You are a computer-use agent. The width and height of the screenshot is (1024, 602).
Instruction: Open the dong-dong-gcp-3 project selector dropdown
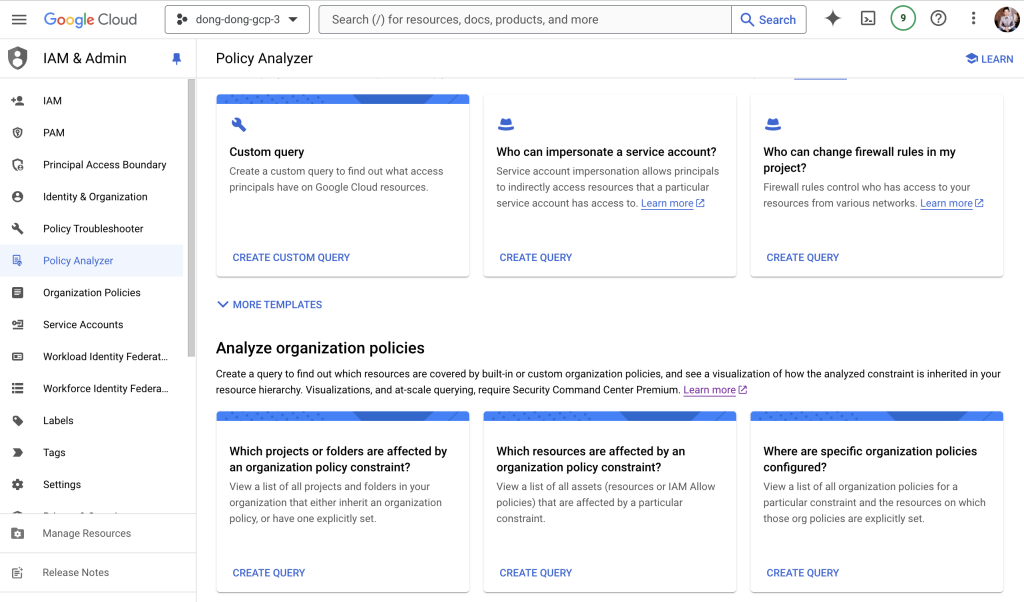coord(238,20)
